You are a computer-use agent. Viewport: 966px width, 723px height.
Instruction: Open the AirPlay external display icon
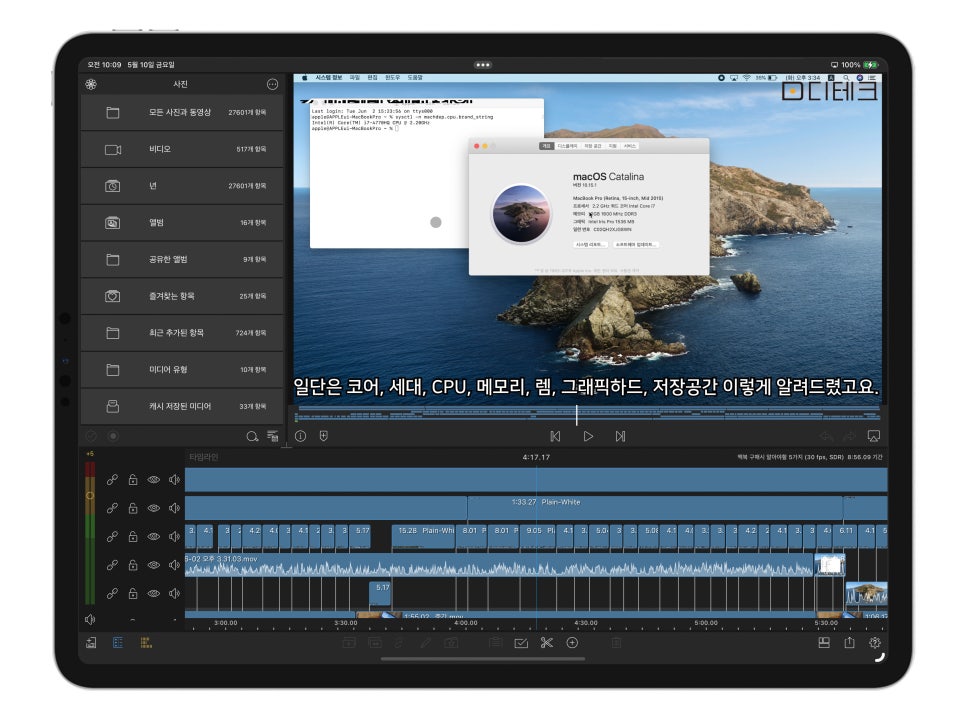coord(874,436)
